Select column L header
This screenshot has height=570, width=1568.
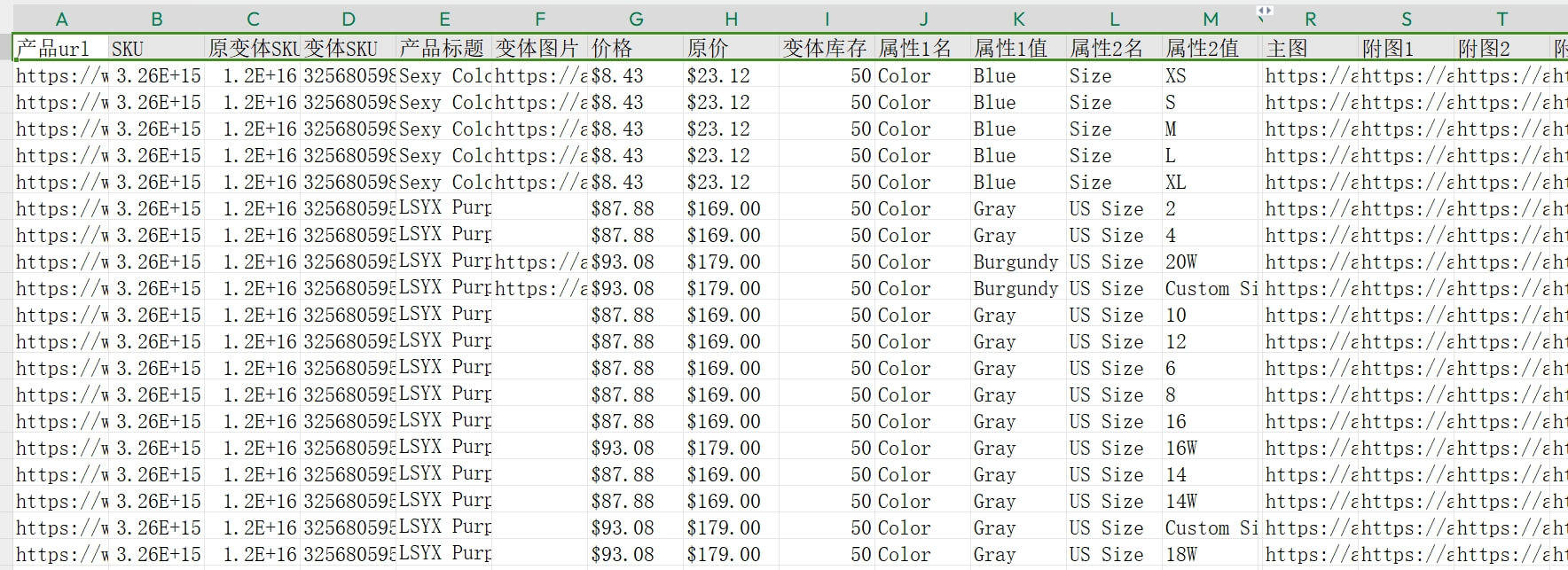coord(1115,19)
